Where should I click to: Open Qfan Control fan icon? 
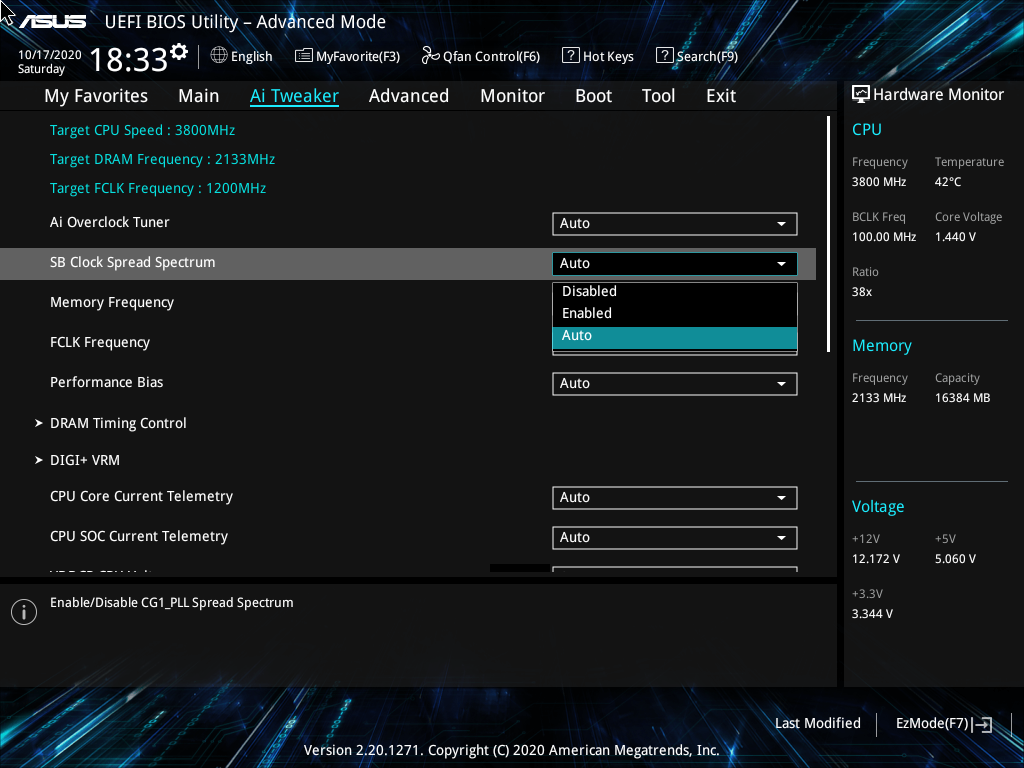430,56
